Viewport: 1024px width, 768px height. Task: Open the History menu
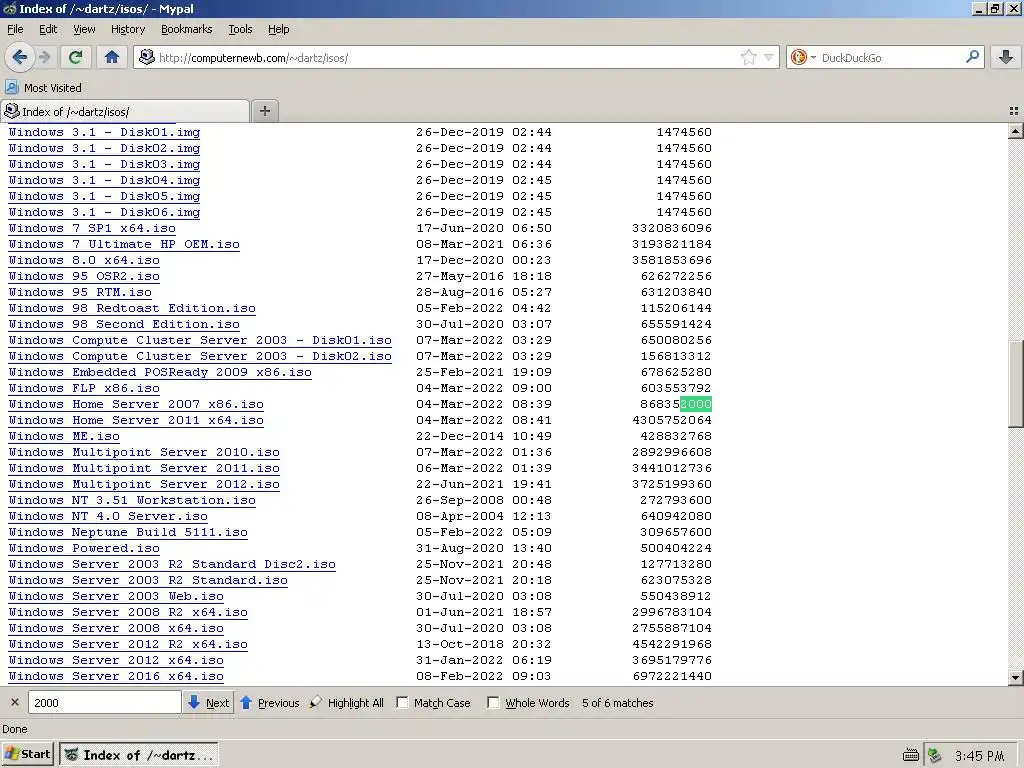point(128,29)
